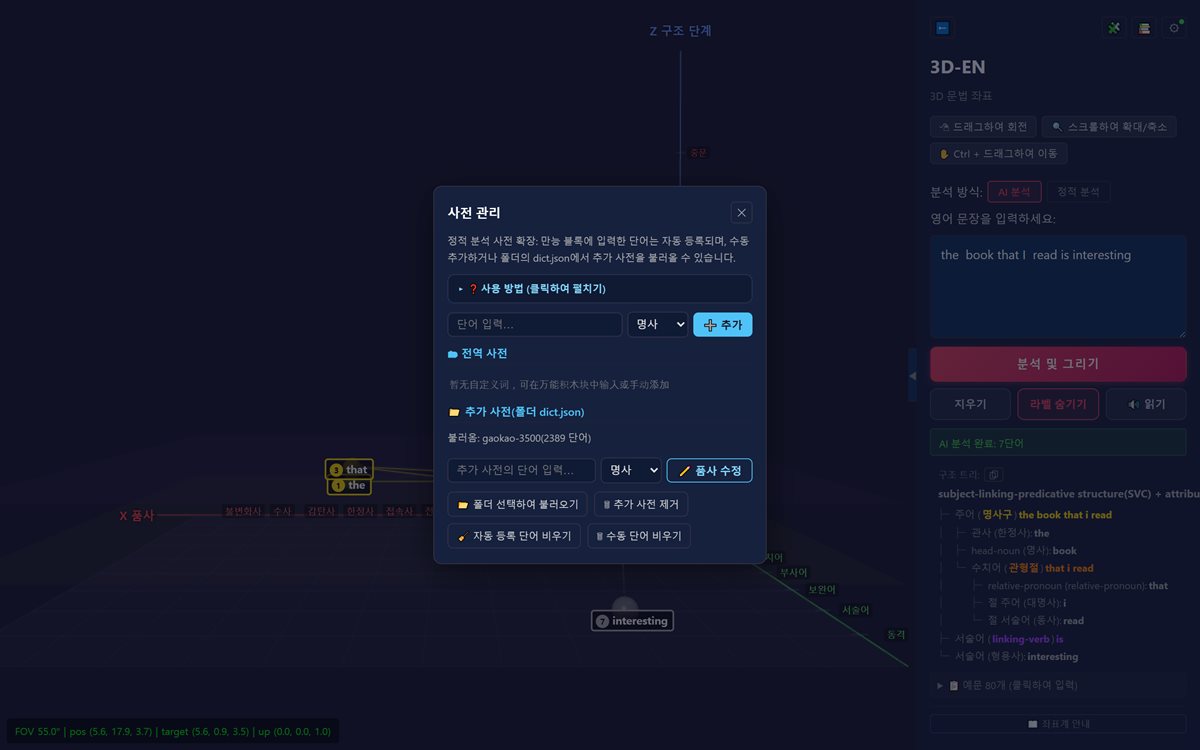
Task: Click the blue icon at the sidebar's top-left
Action: click(942, 28)
